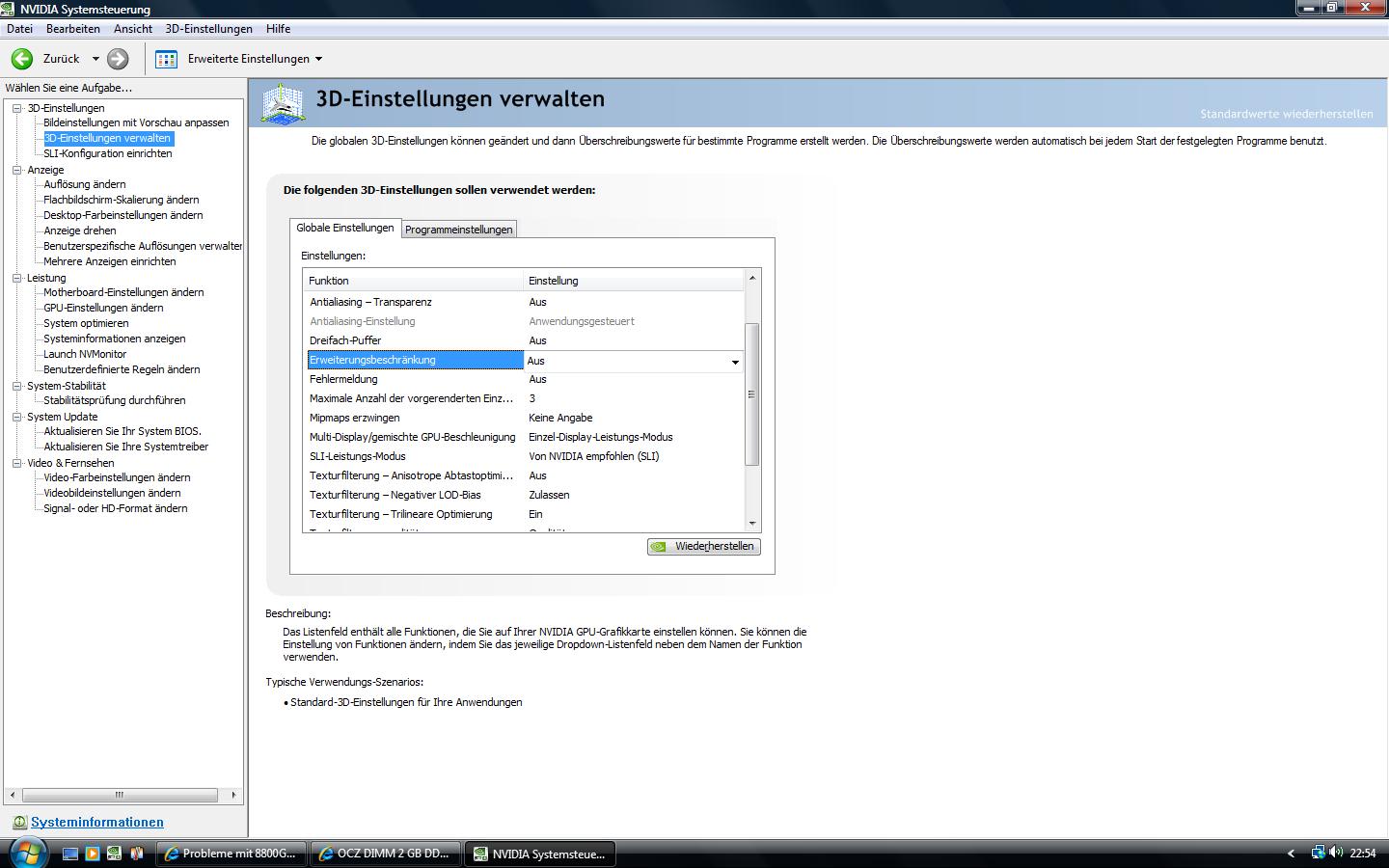Open GPU-Einstellungen ändern
Image resolution: width=1389 pixels, height=868 pixels.
(x=103, y=308)
